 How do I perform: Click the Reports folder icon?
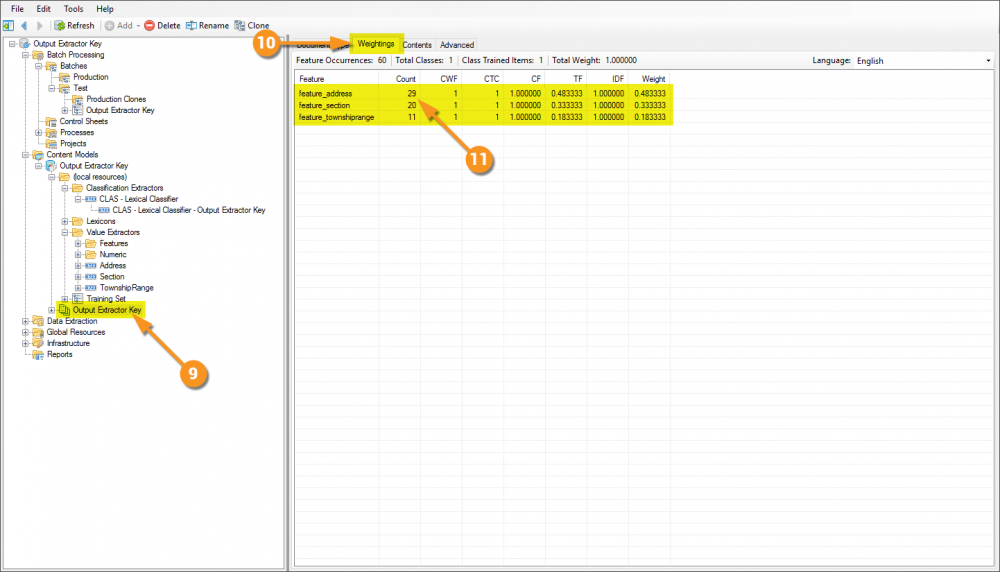[38, 355]
